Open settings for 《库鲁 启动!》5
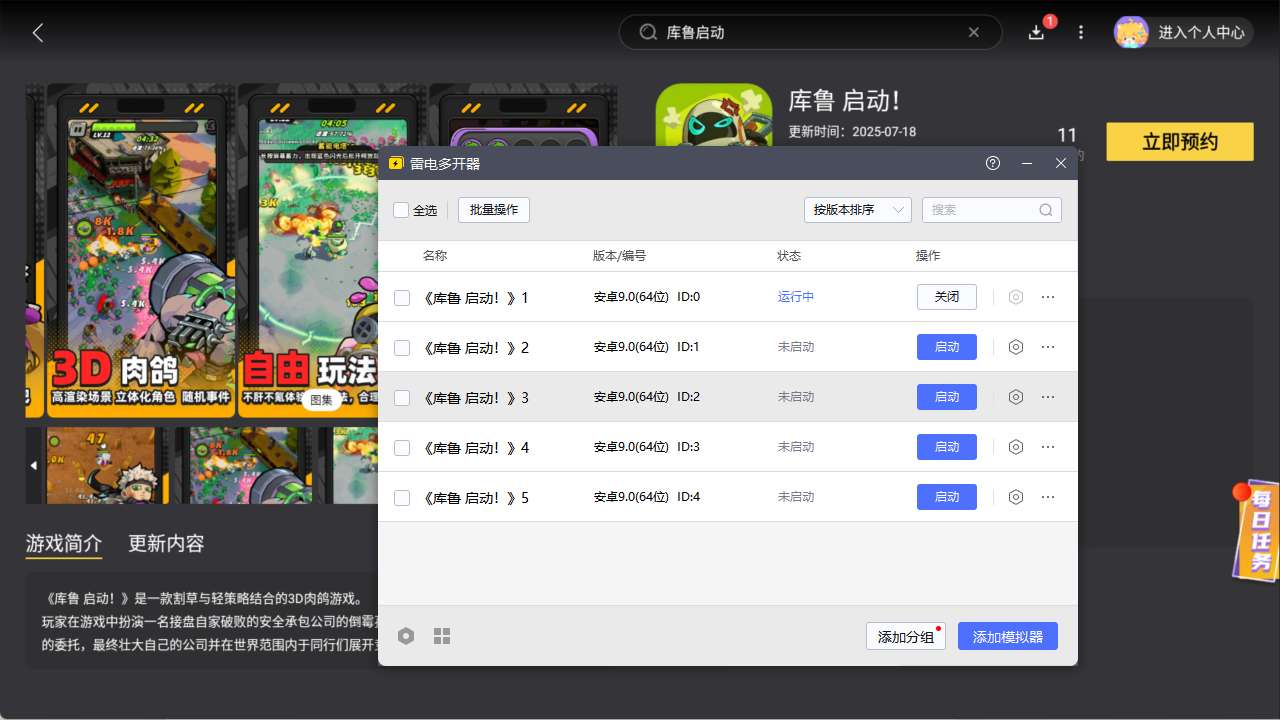 [x=1016, y=497]
